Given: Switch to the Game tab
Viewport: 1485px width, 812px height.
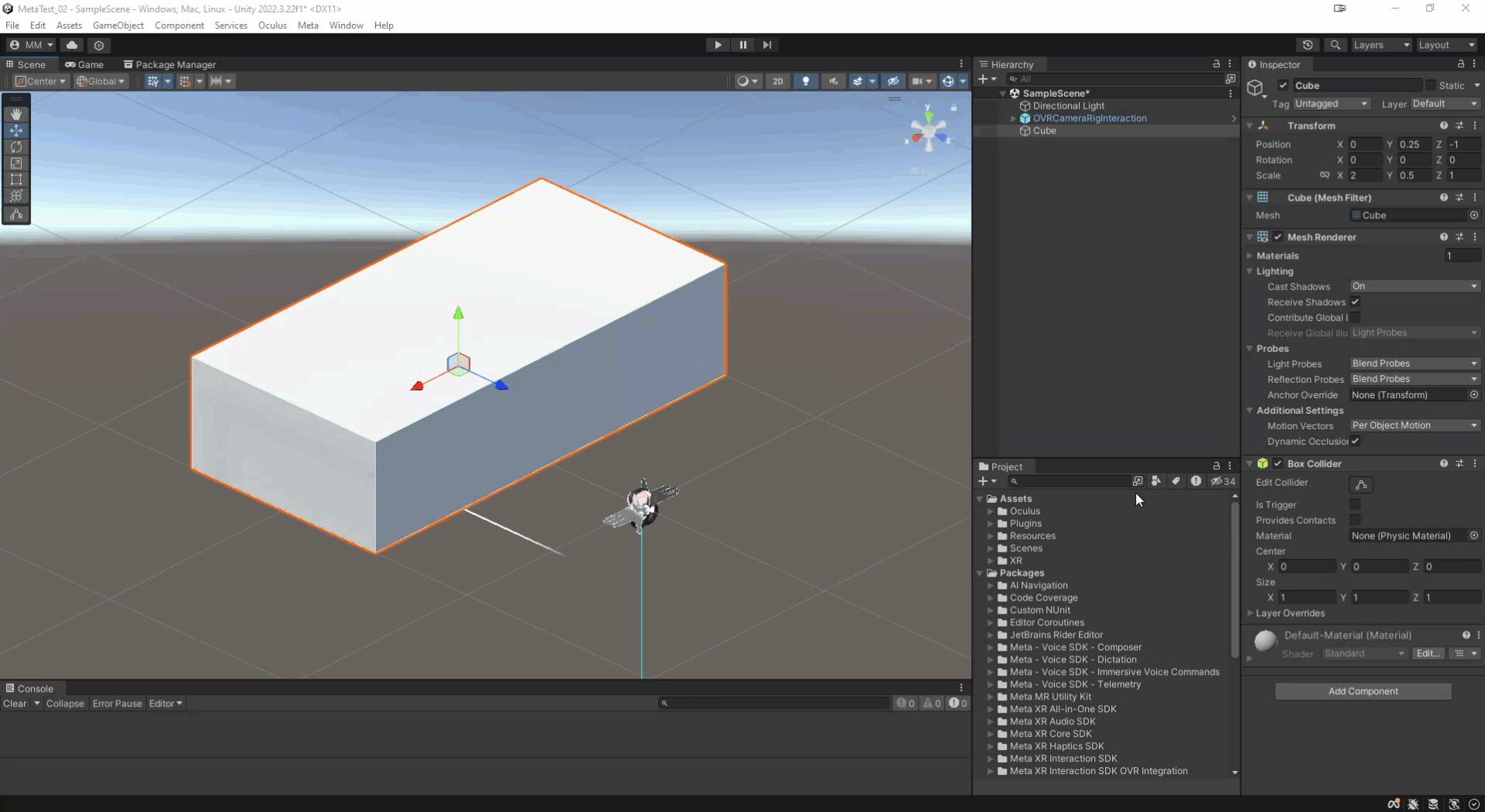Looking at the screenshot, I should pos(84,64).
